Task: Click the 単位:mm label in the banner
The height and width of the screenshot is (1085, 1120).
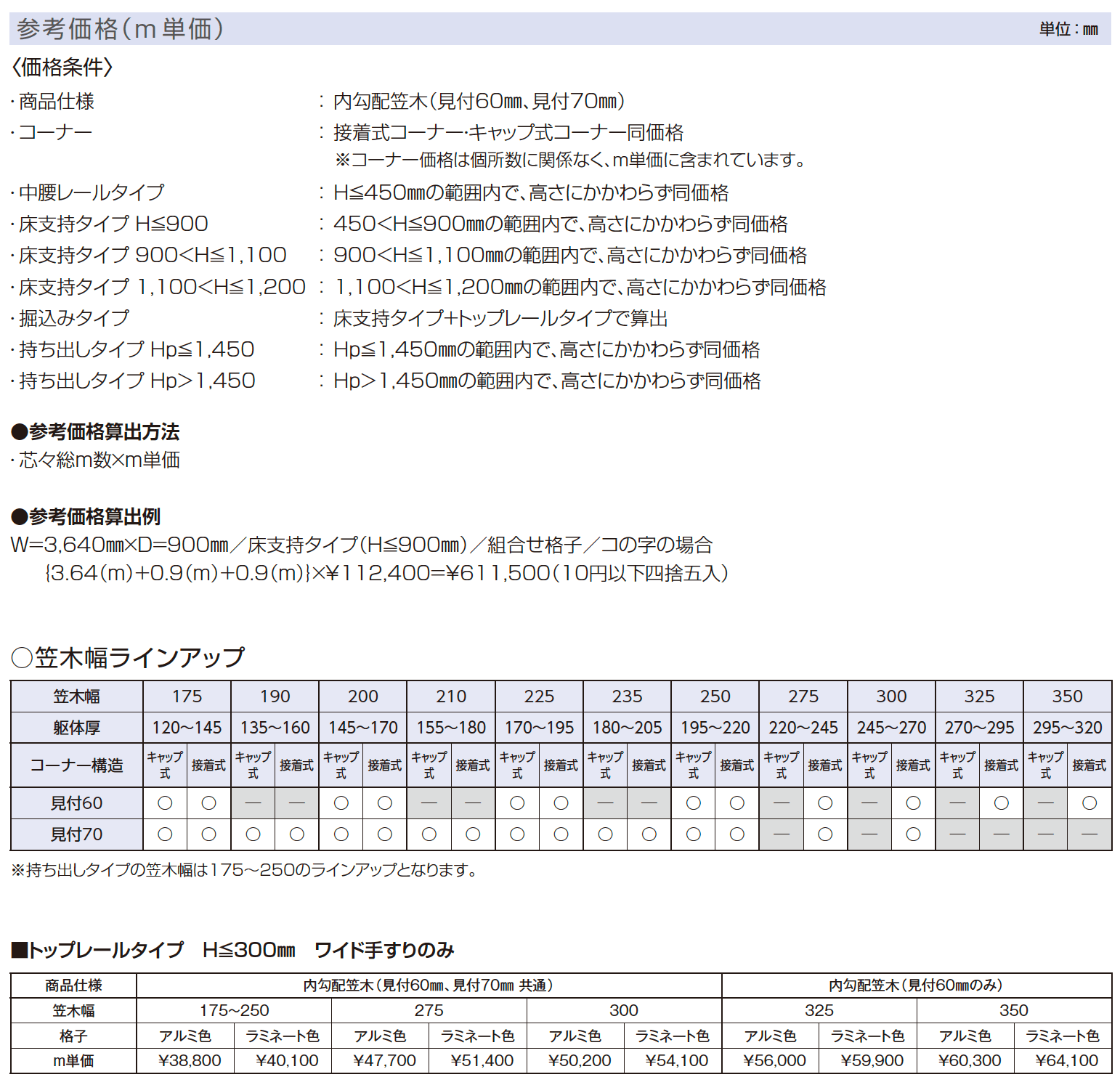Action: pos(1068,30)
